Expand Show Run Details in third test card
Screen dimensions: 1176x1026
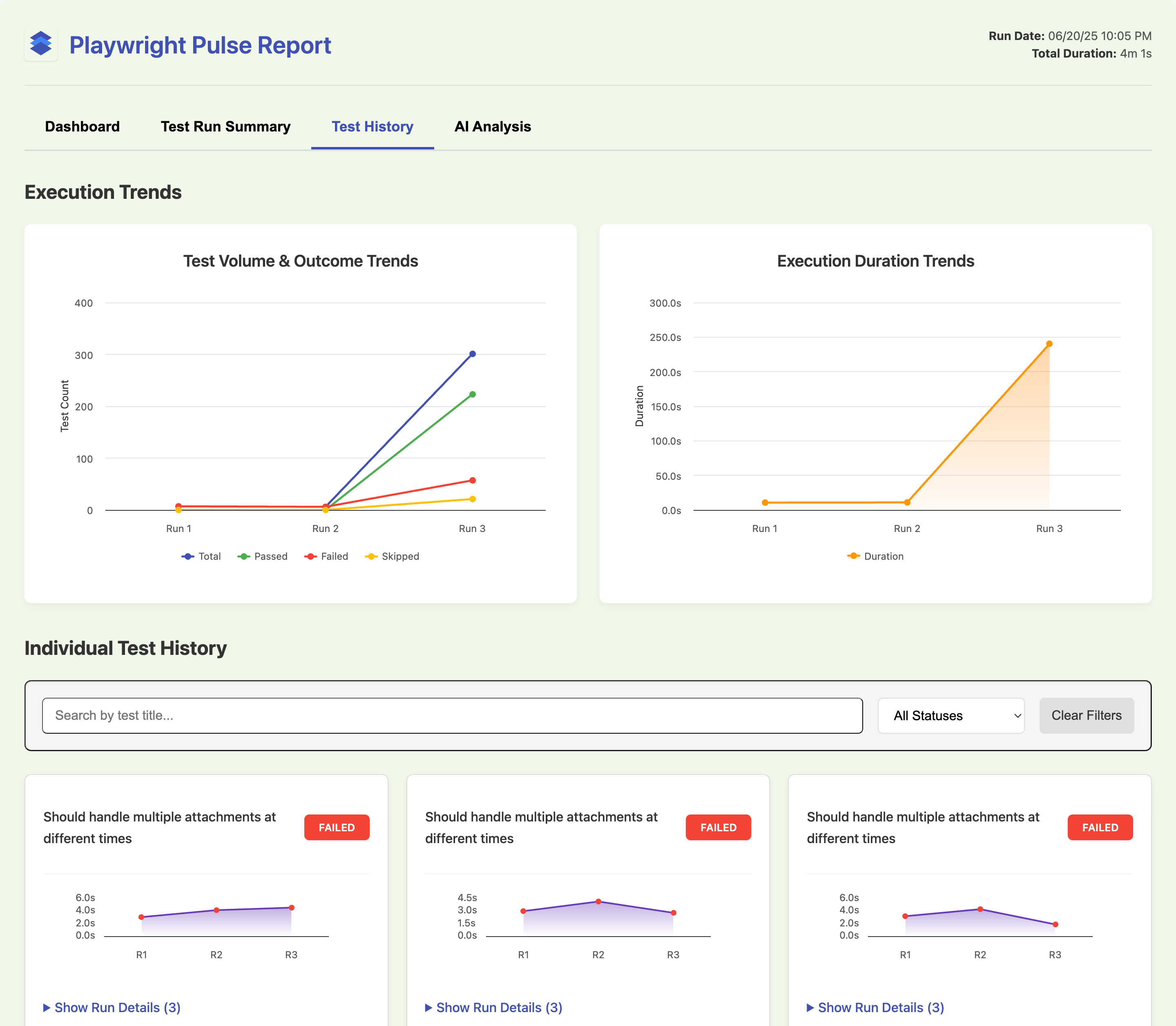click(x=875, y=1007)
